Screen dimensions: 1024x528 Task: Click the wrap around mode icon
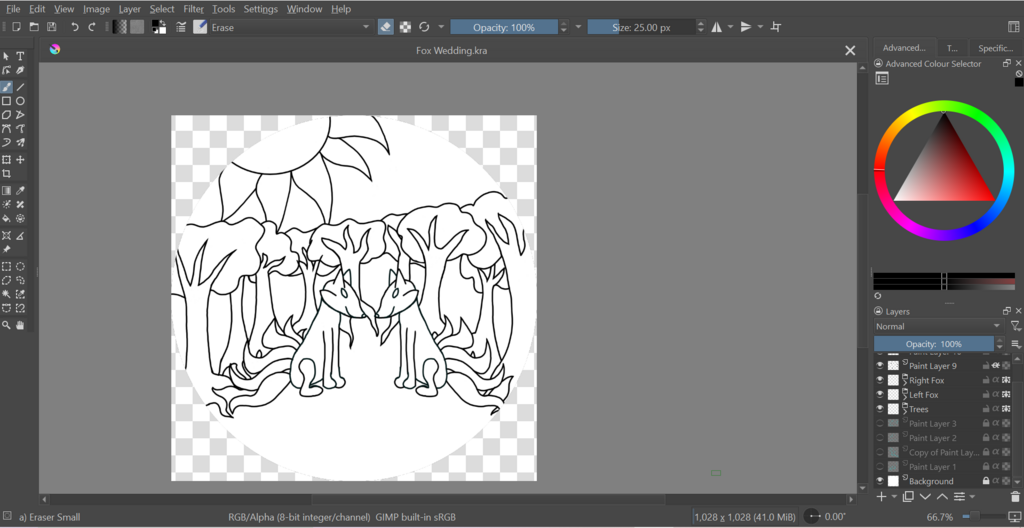pos(777,27)
